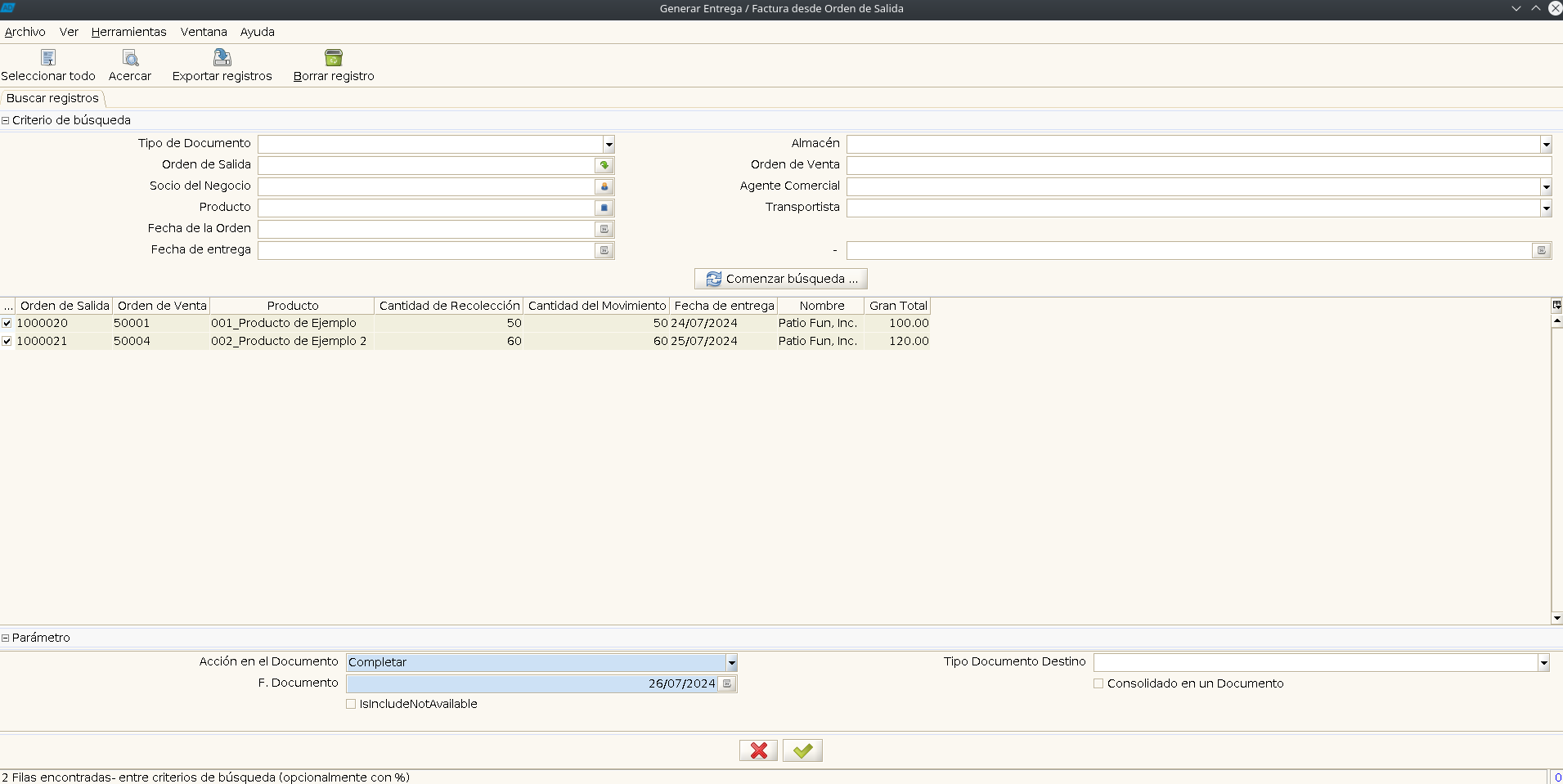Click the Borrar registro trash icon

pos(334,57)
